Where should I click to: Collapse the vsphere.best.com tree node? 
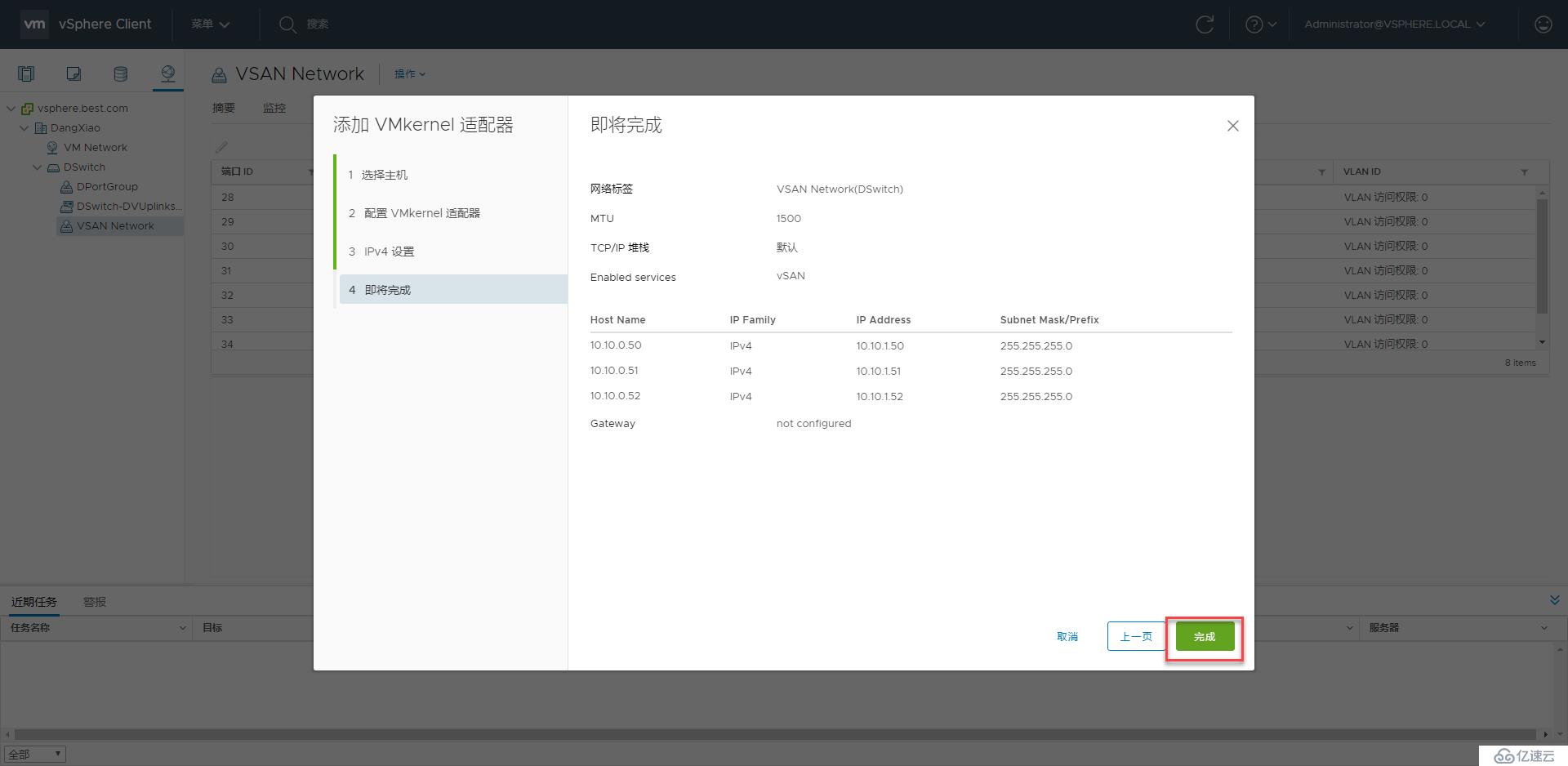coord(11,109)
